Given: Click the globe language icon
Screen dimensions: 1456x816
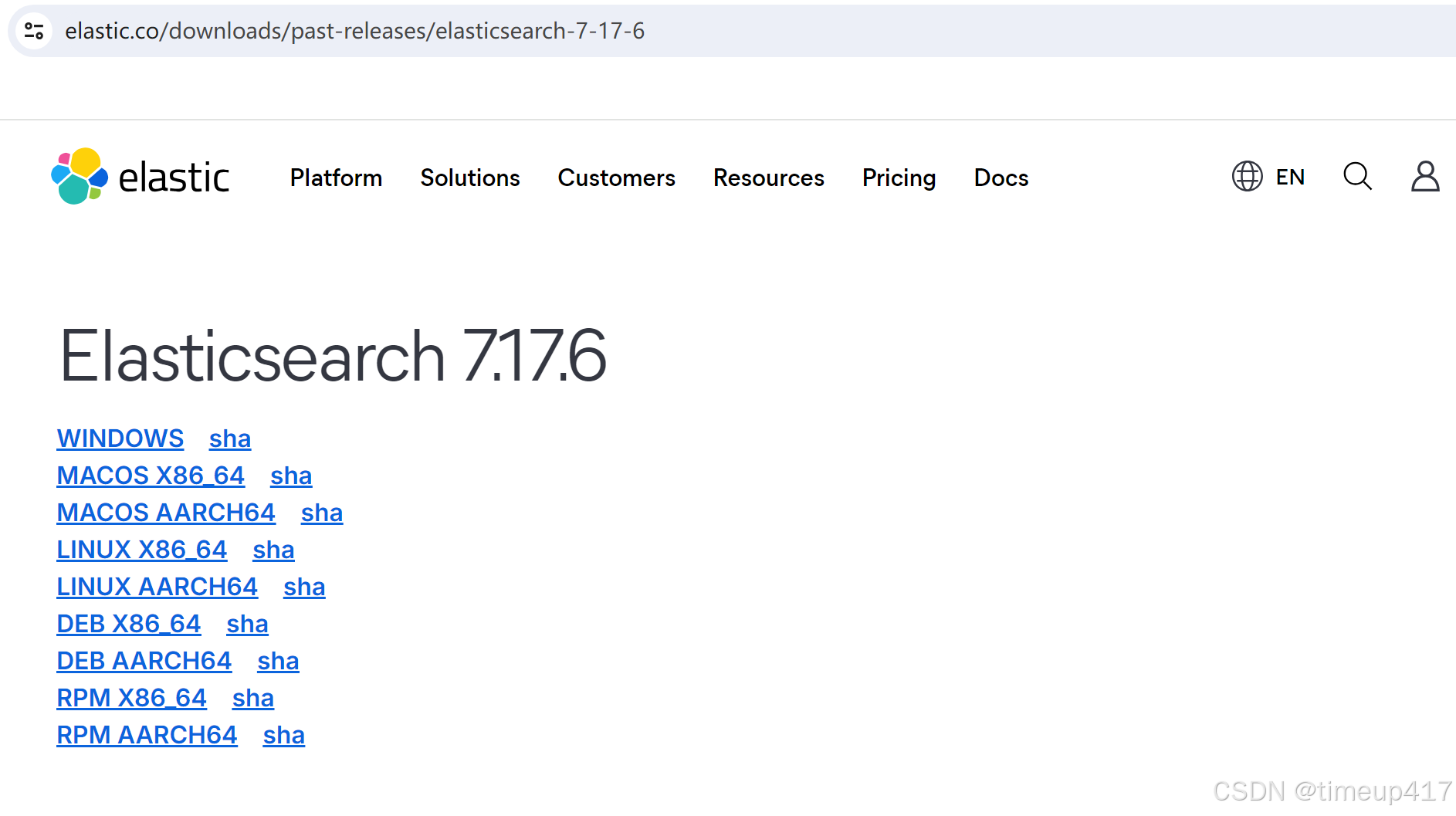Looking at the screenshot, I should (1247, 177).
